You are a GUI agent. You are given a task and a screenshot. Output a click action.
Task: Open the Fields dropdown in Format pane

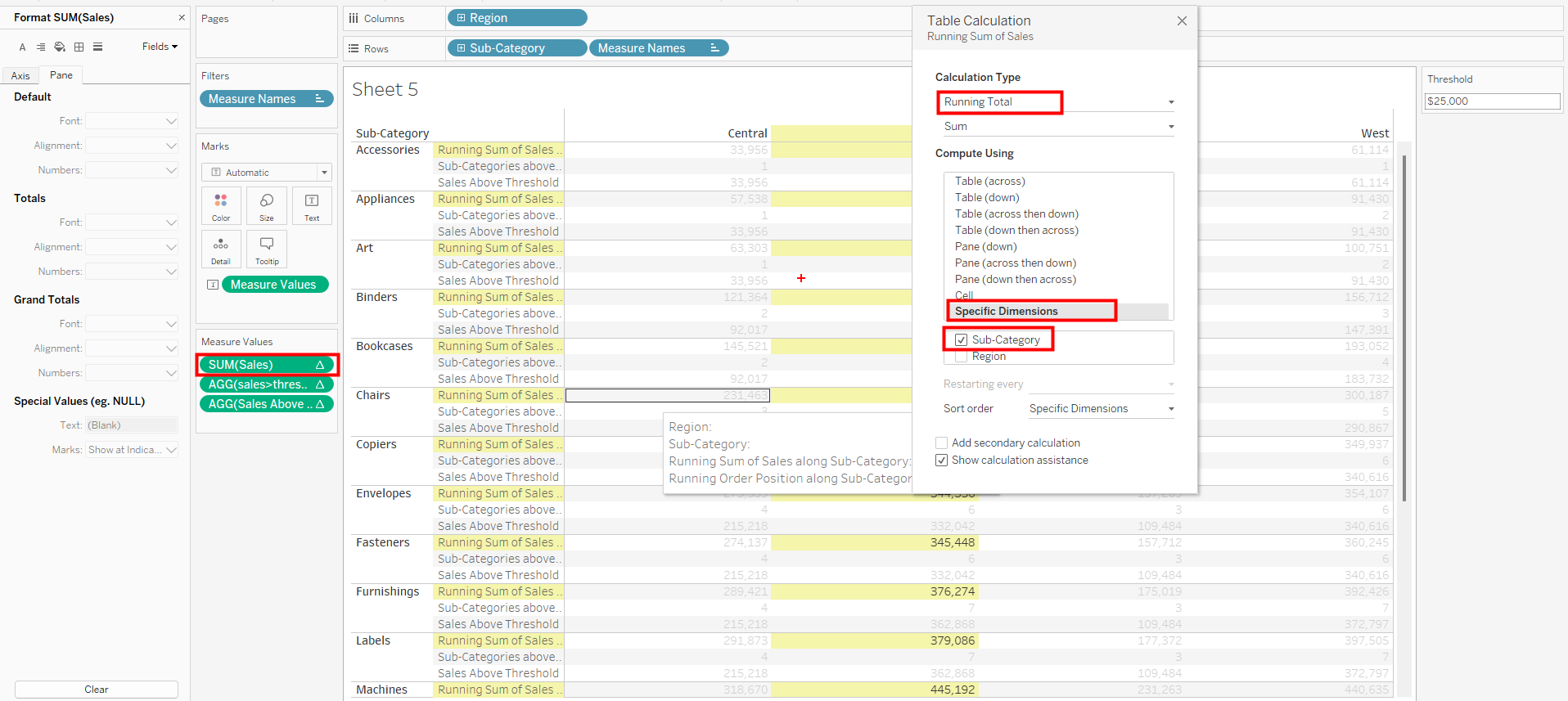point(160,47)
